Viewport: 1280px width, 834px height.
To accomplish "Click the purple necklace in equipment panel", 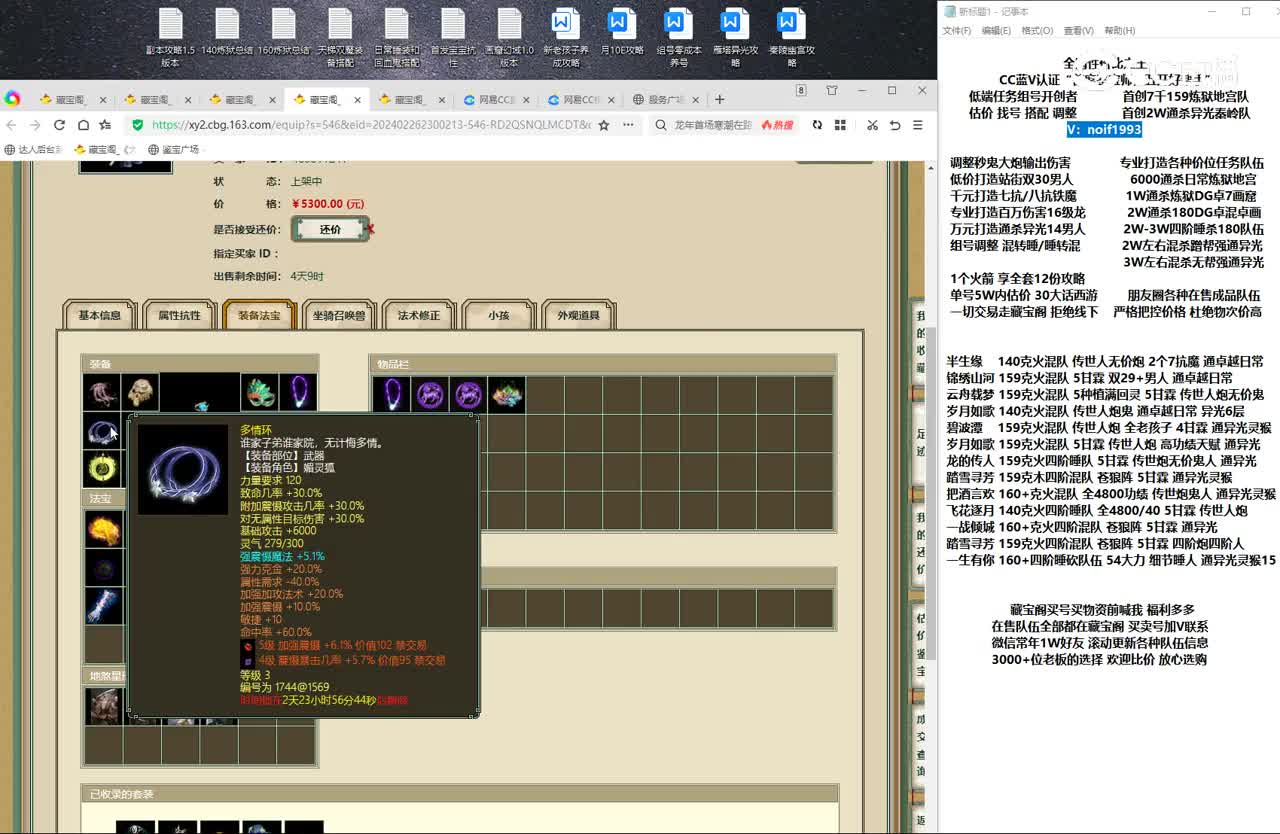I will click(x=298, y=393).
